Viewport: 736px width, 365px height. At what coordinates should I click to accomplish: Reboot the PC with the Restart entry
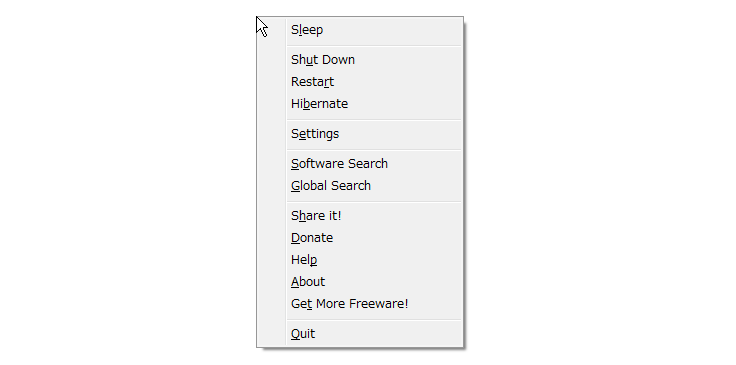point(360,82)
